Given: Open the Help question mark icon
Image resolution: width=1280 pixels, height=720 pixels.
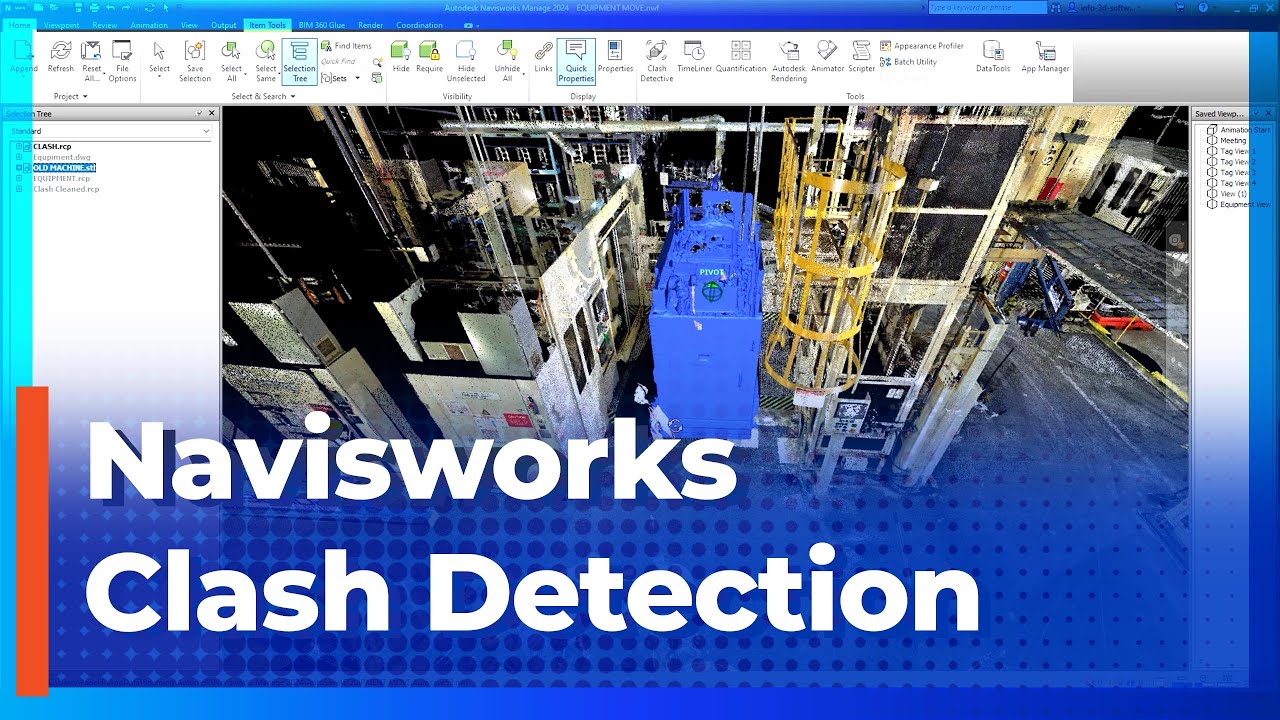Looking at the screenshot, I should (1201, 7).
